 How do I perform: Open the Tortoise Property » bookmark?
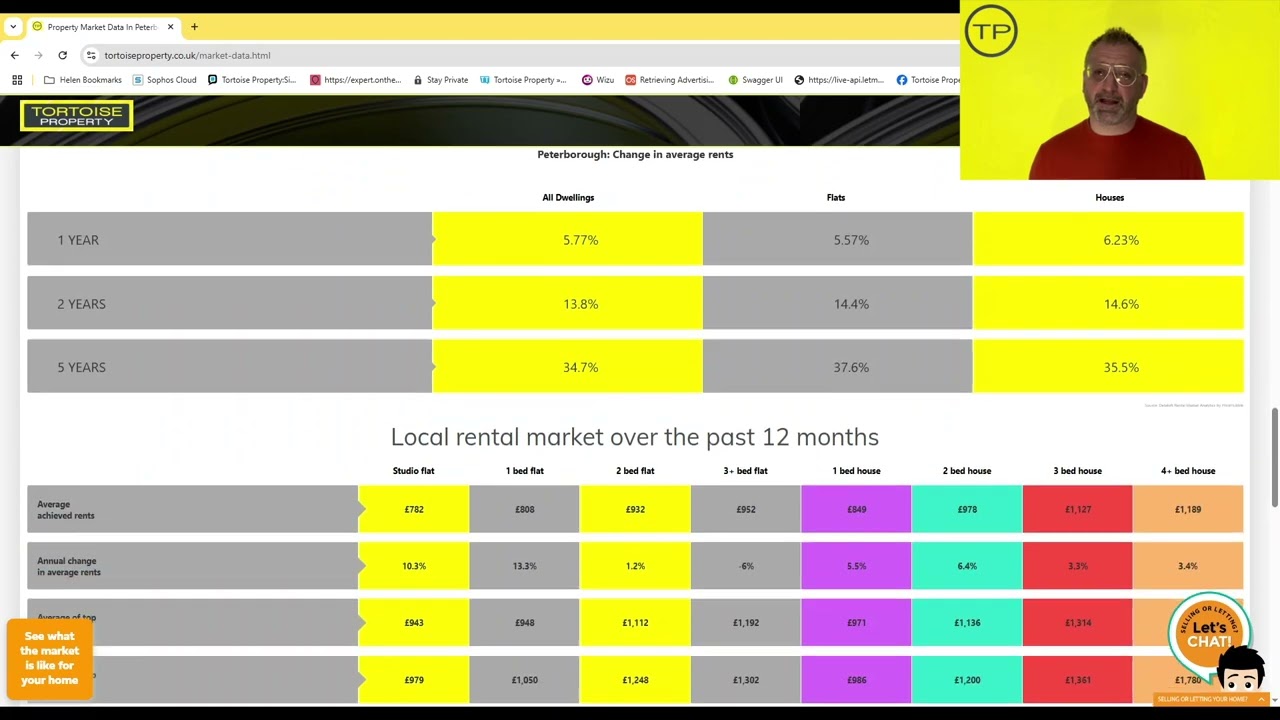(x=523, y=80)
